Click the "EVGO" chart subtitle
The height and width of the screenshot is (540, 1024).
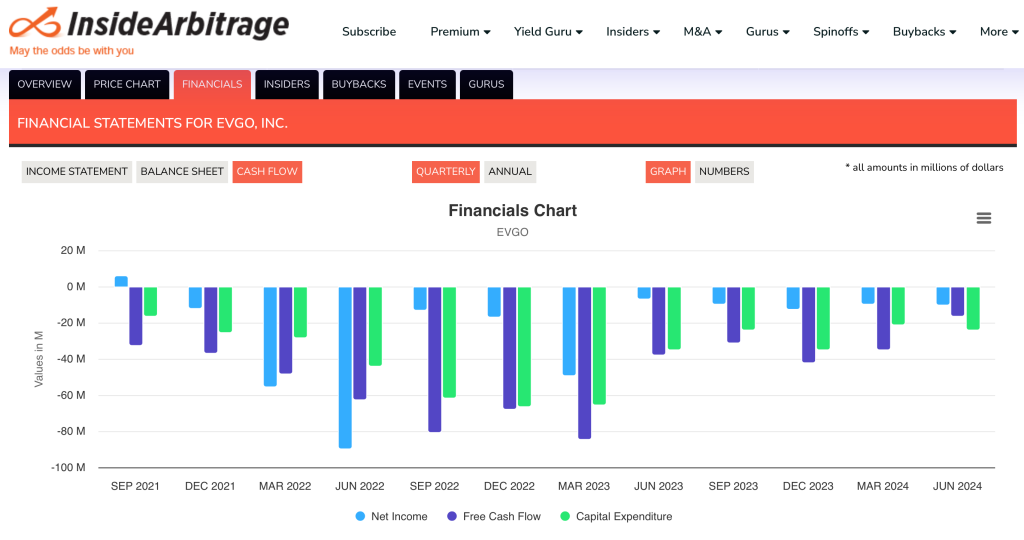tap(513, 232)
